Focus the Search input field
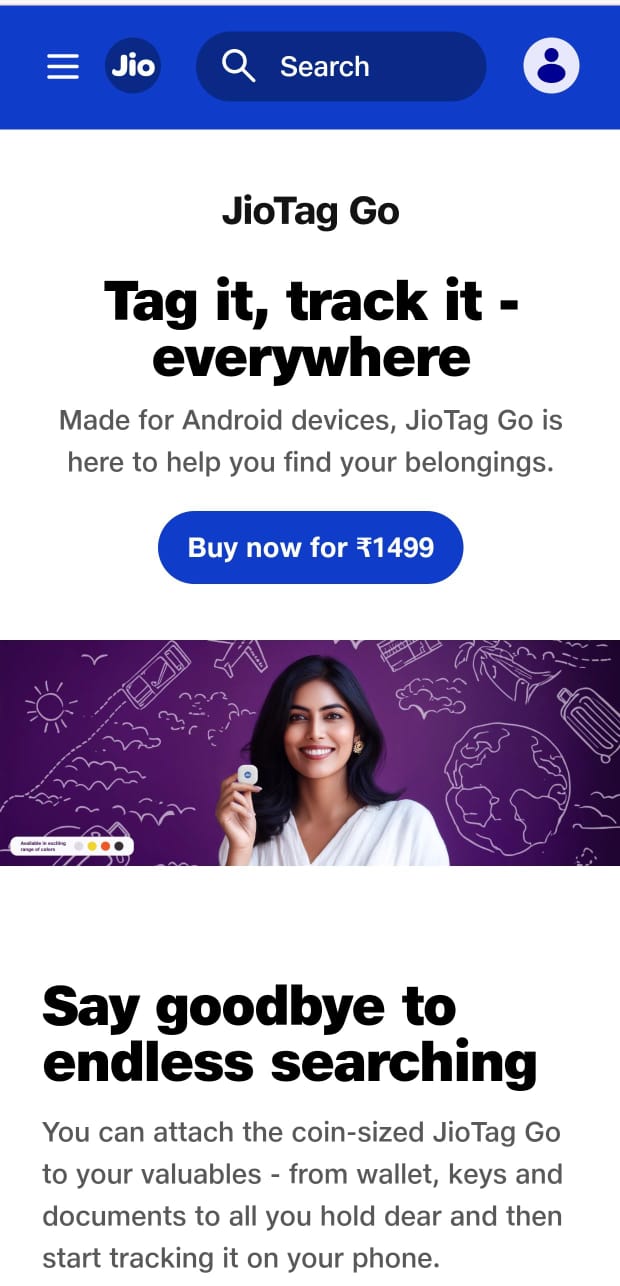The height and width of the screenshot is (1286, 620). (341, 66)
